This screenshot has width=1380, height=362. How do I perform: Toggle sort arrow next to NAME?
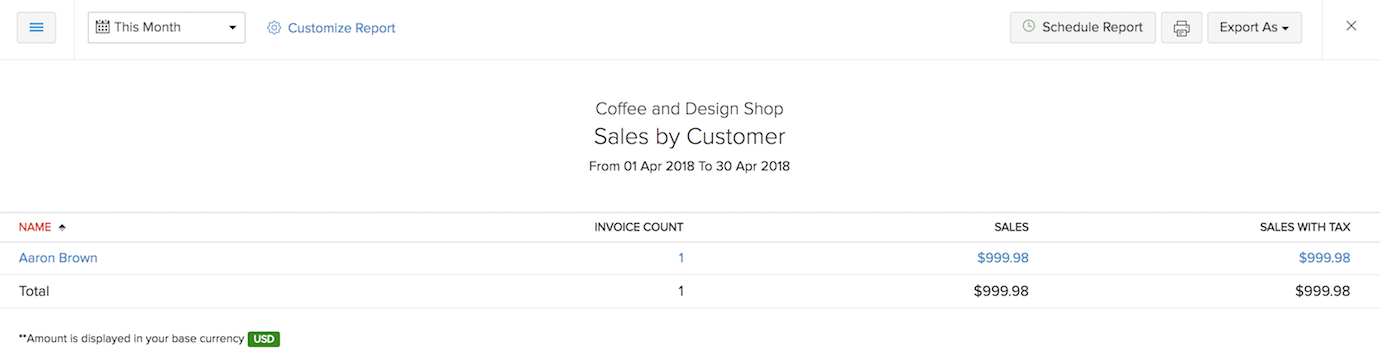(63, 227)
